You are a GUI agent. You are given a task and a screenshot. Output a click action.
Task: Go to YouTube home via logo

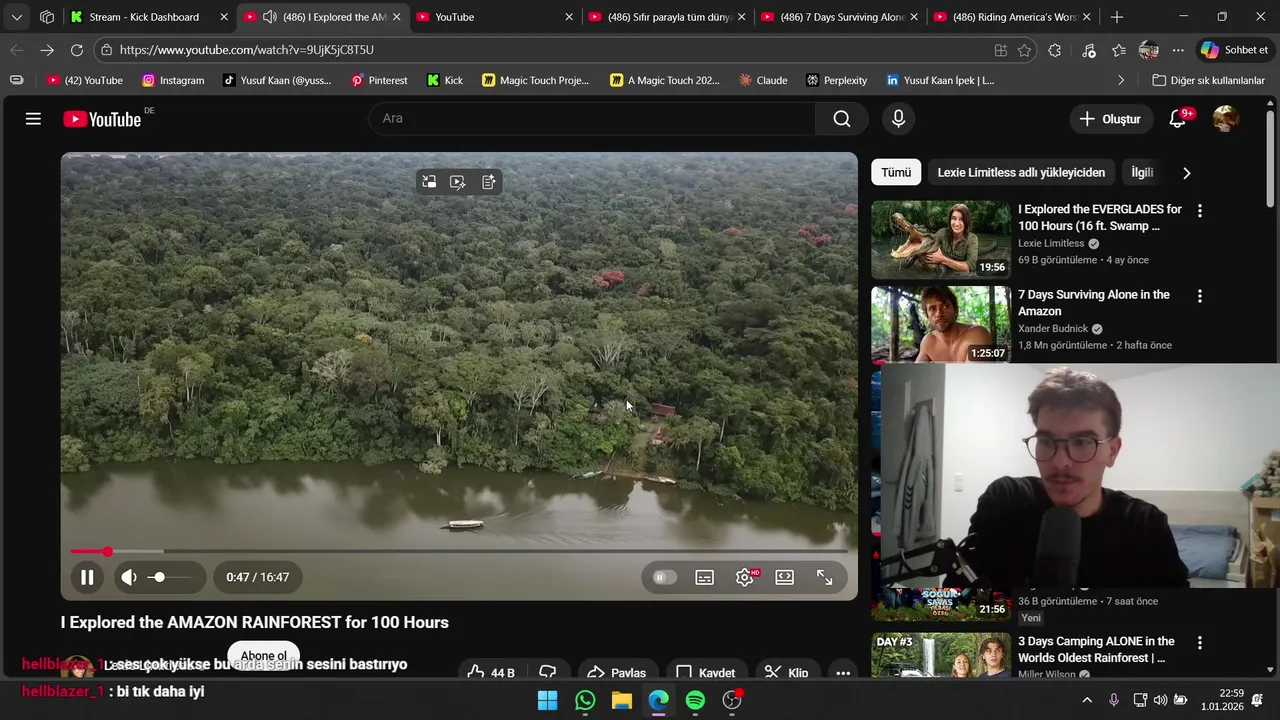pos(102,119)
